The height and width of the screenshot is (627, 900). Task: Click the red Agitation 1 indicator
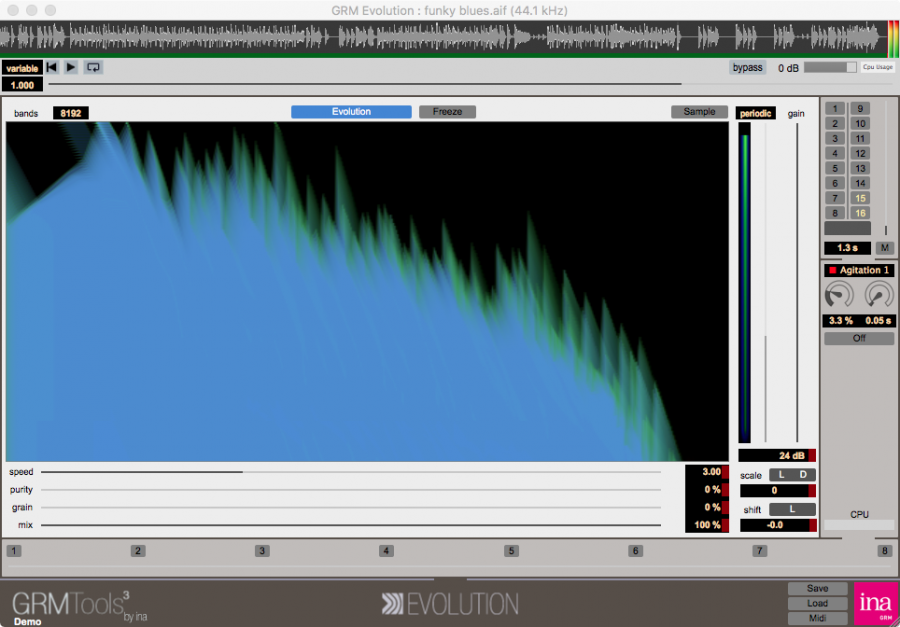pos(831,271)
